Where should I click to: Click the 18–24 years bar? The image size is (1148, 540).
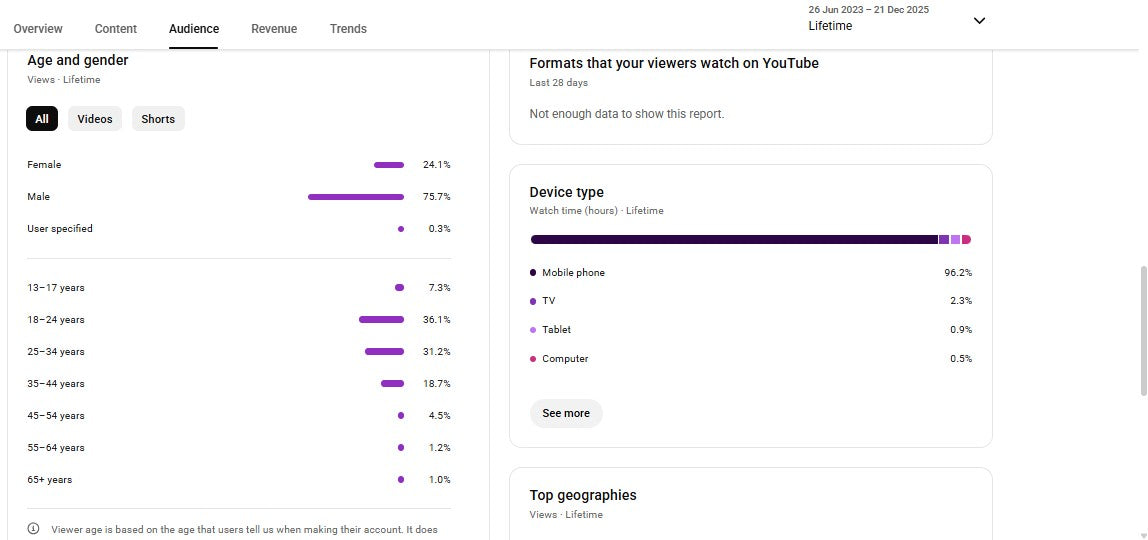(381, 320)
